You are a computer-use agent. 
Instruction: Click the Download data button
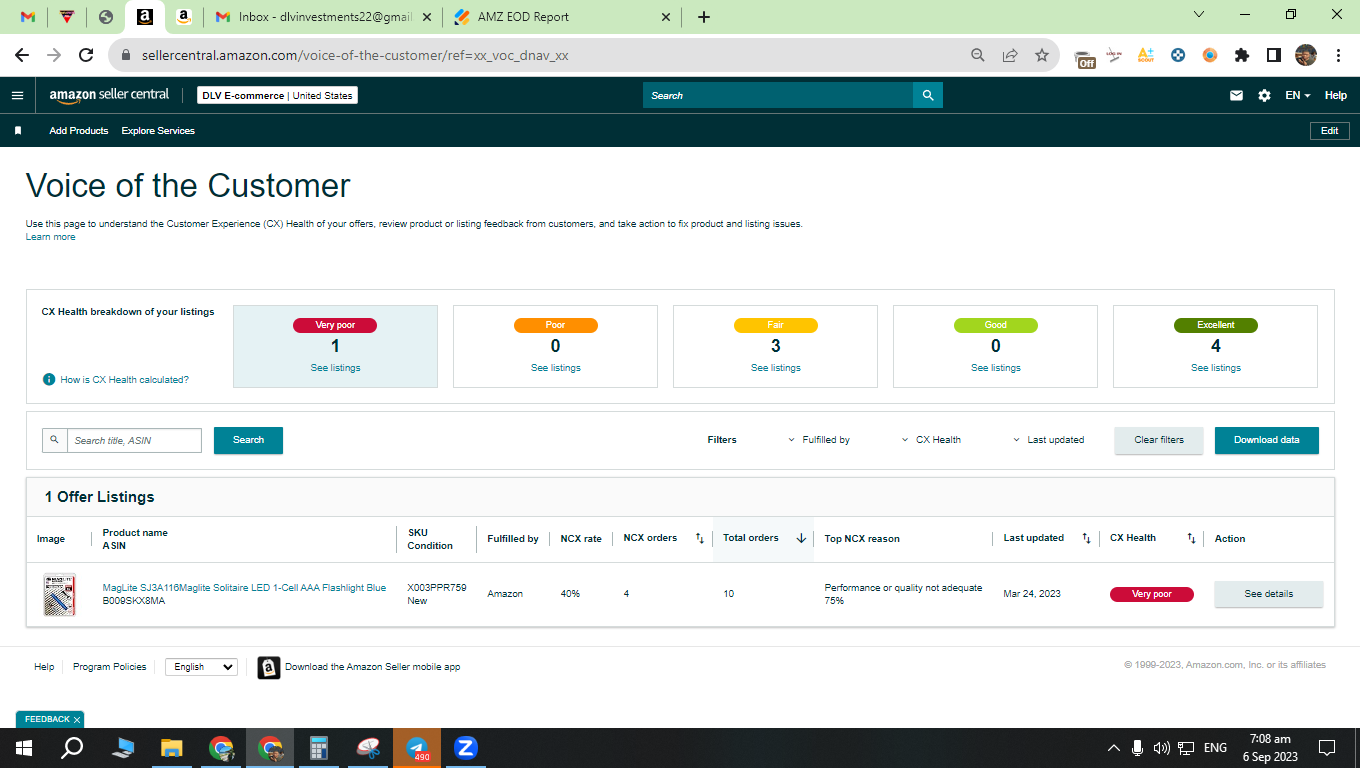(1267, 440)
